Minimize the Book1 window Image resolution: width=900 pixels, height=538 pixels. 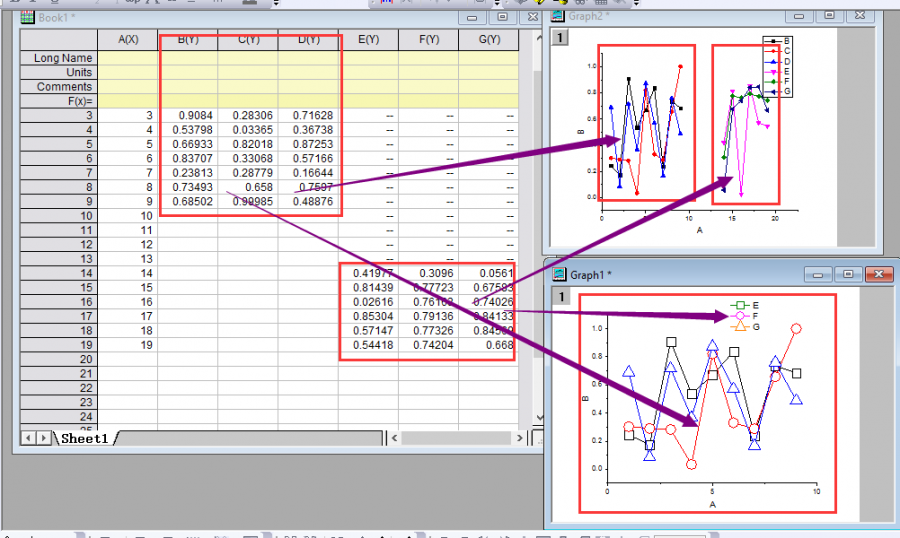pyautogui.click(x=472, y=17)
